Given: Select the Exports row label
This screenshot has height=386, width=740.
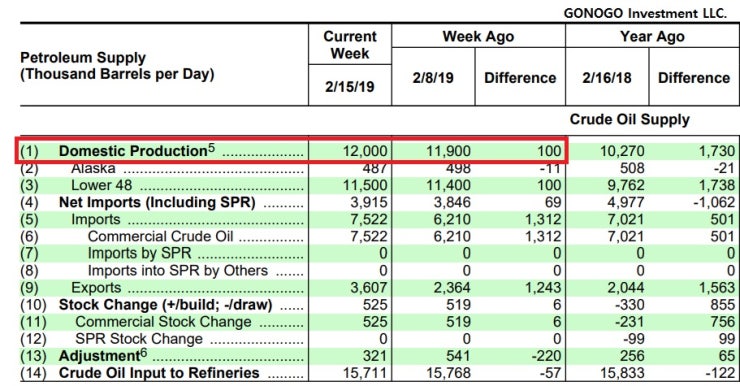Looking at the screenshot, I should [x=96, y=287].
